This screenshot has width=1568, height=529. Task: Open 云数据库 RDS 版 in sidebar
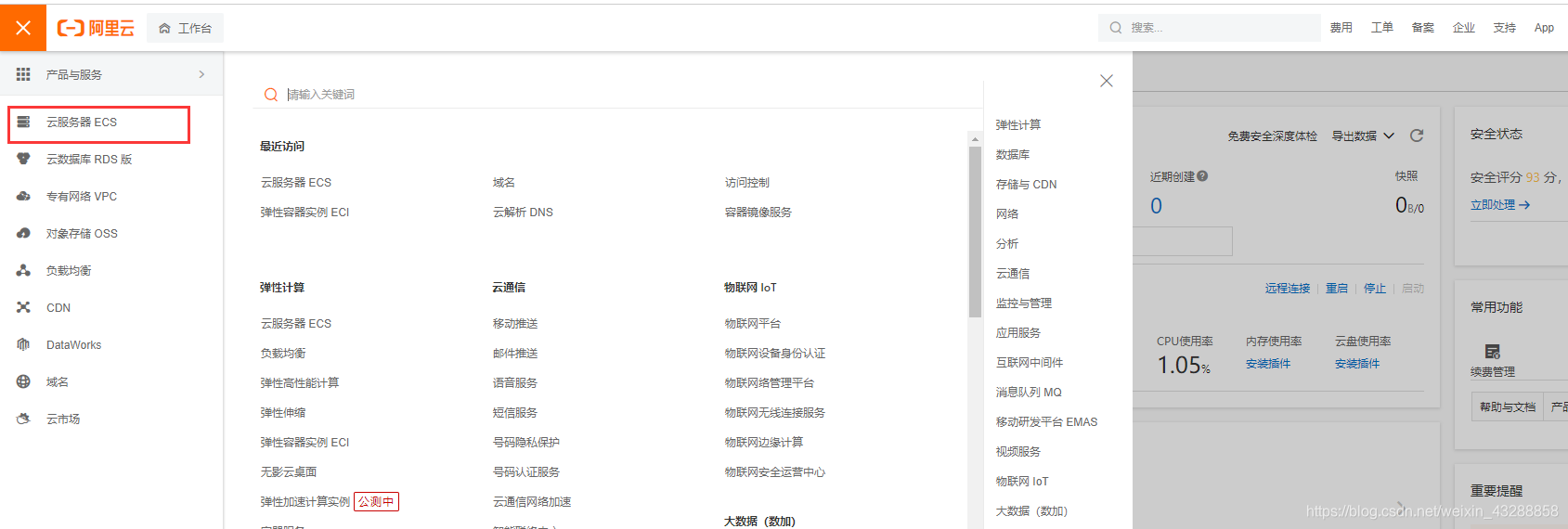coord(89,160)
